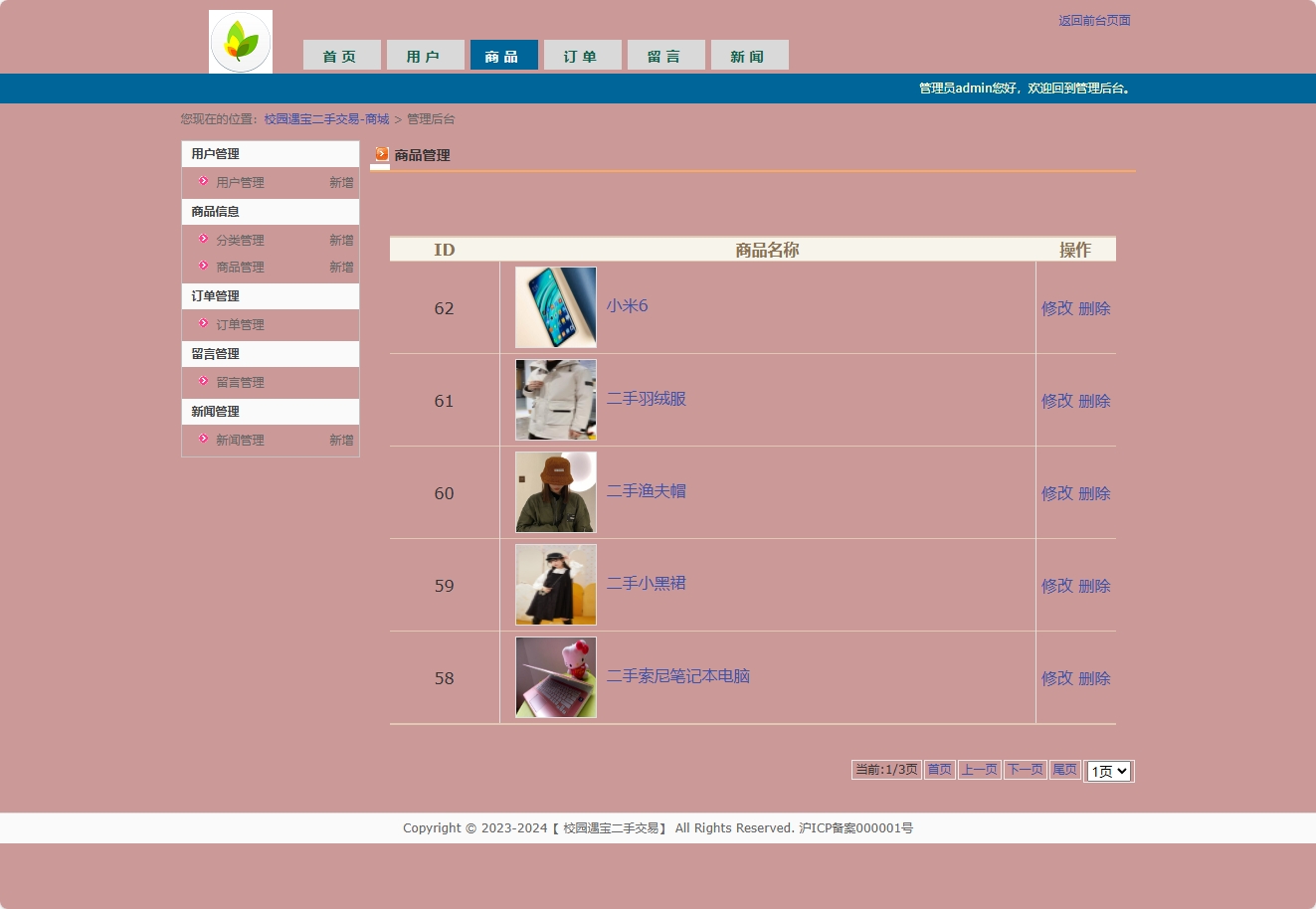
Task: Click the pink arrow icon next to 用户管理 sidebar entry
Action: (202, 182)
